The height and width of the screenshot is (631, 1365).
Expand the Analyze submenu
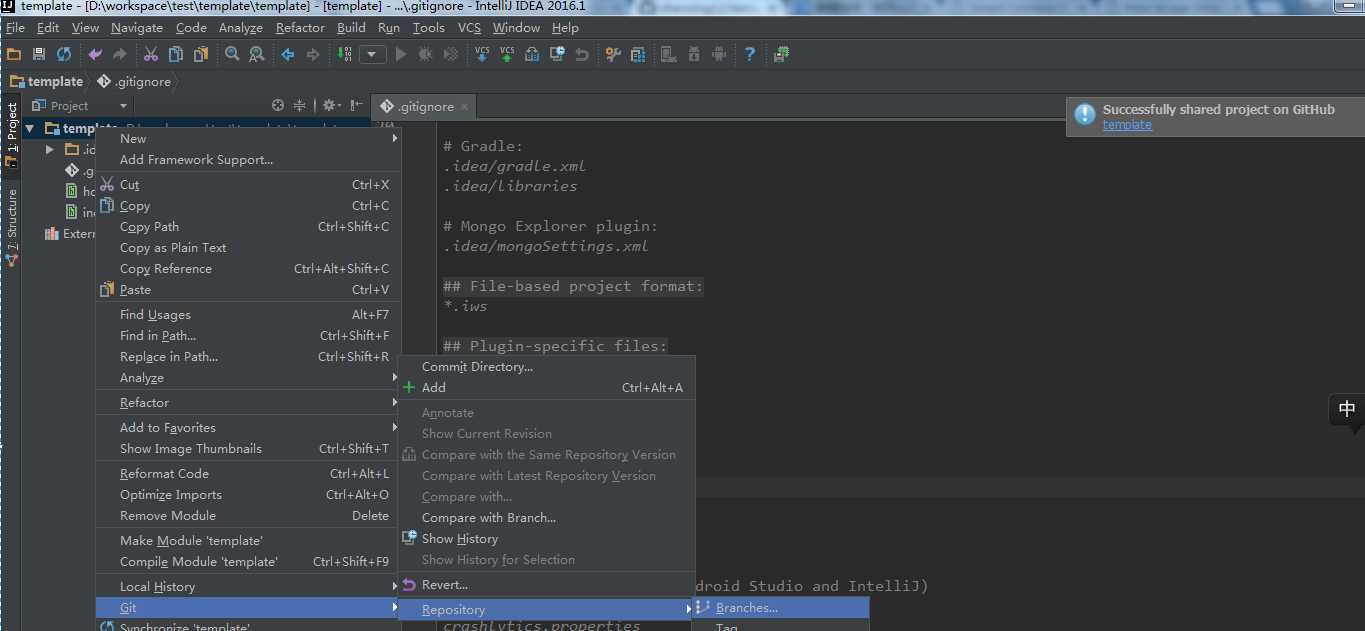(x=248, y=377)
